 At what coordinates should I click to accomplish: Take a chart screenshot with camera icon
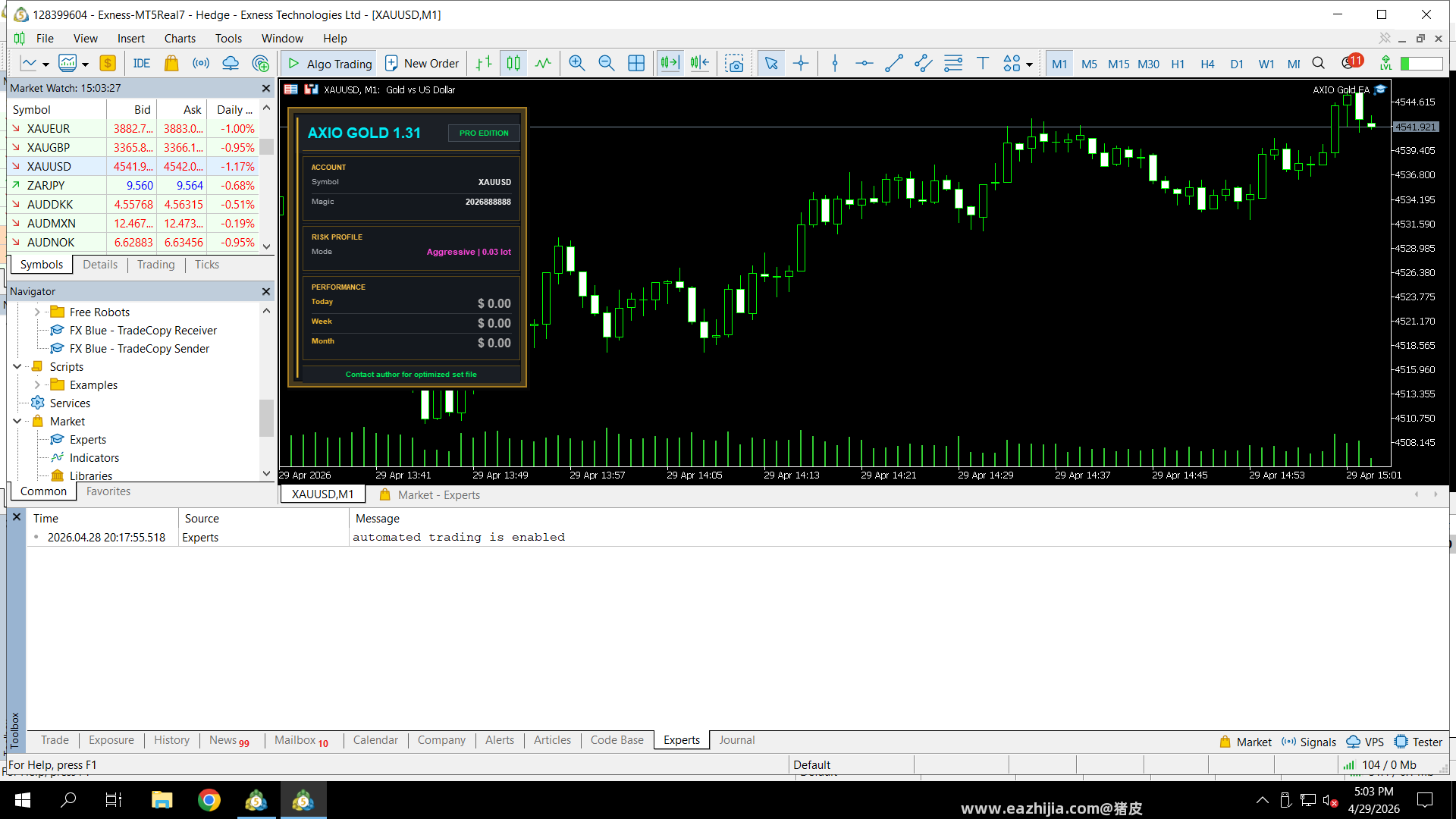734,64
